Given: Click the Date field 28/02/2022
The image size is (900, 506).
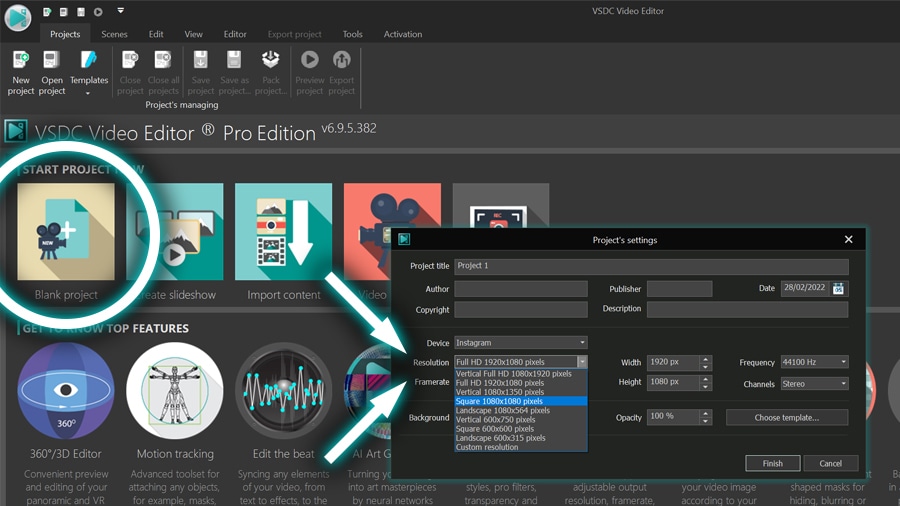Looking at the screenshot, I should 805,288.
